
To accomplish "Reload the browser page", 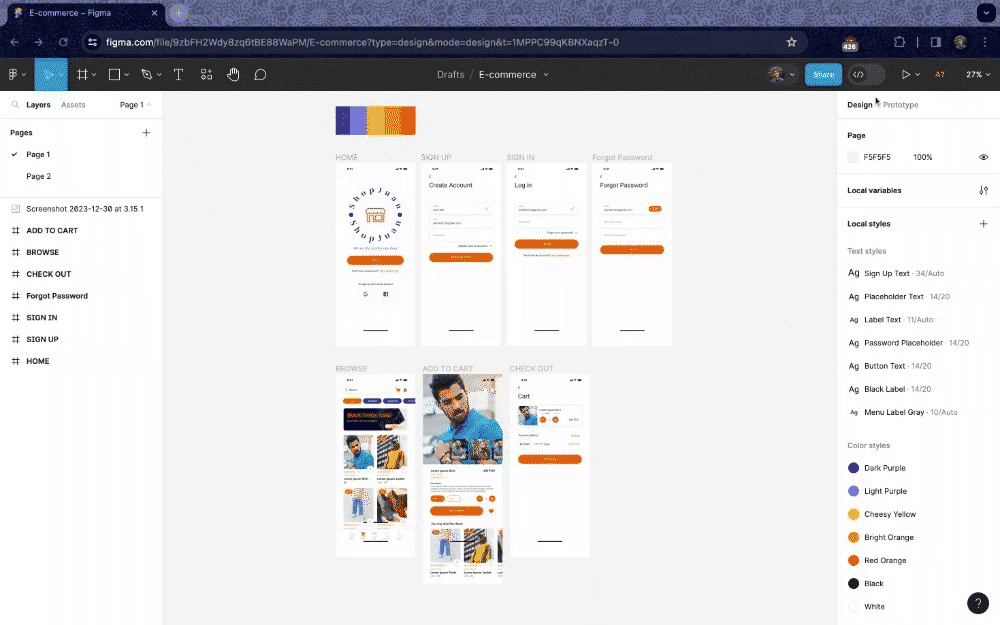I will point(63,42).
